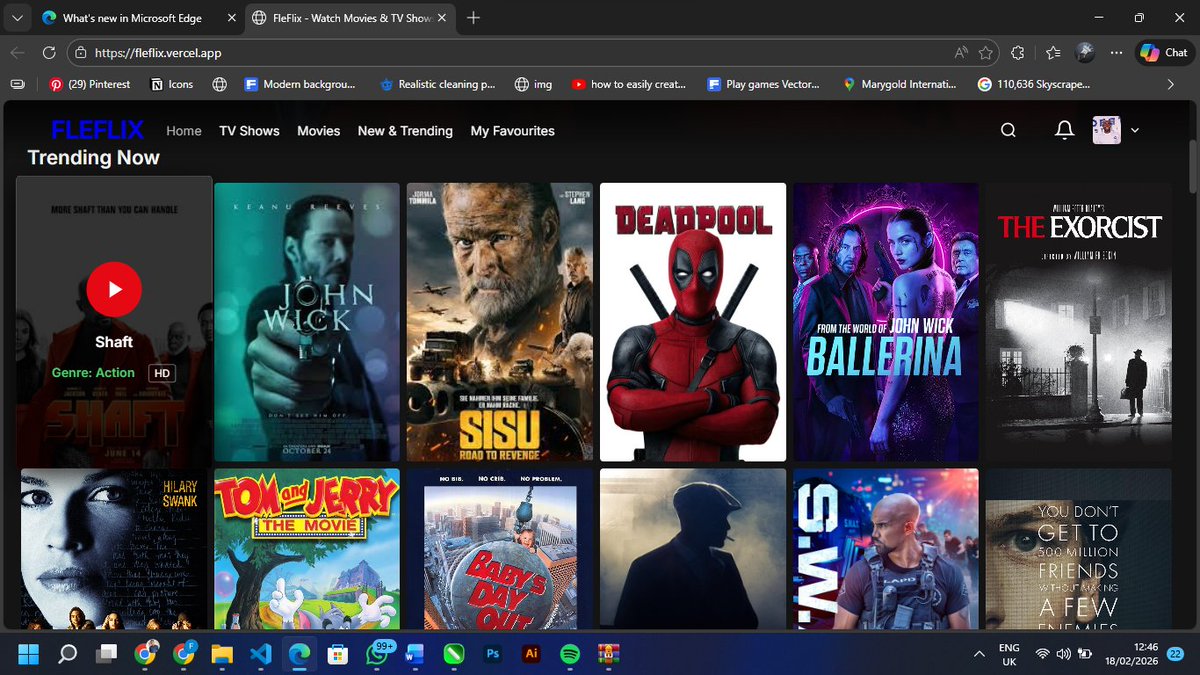The height and width of the screenshot is (675, 1200).
Task: Open the Realistic cleaning p... bookmark
Action: click(437, 85)
